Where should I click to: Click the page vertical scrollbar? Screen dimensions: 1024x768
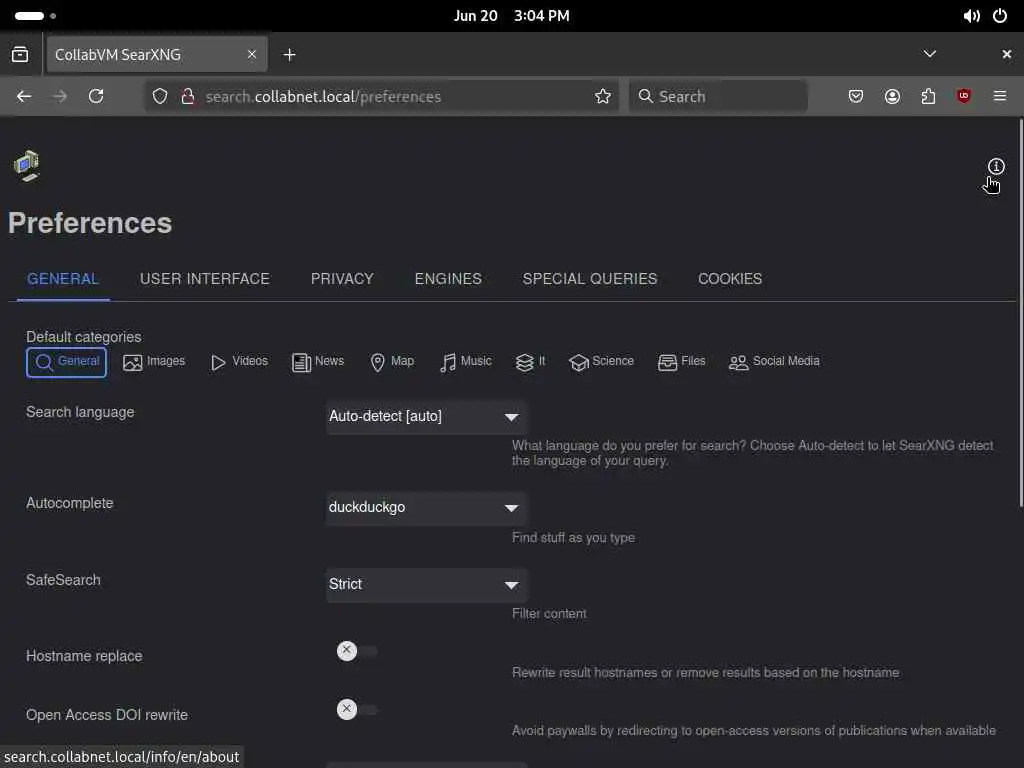click(1021, 312)
